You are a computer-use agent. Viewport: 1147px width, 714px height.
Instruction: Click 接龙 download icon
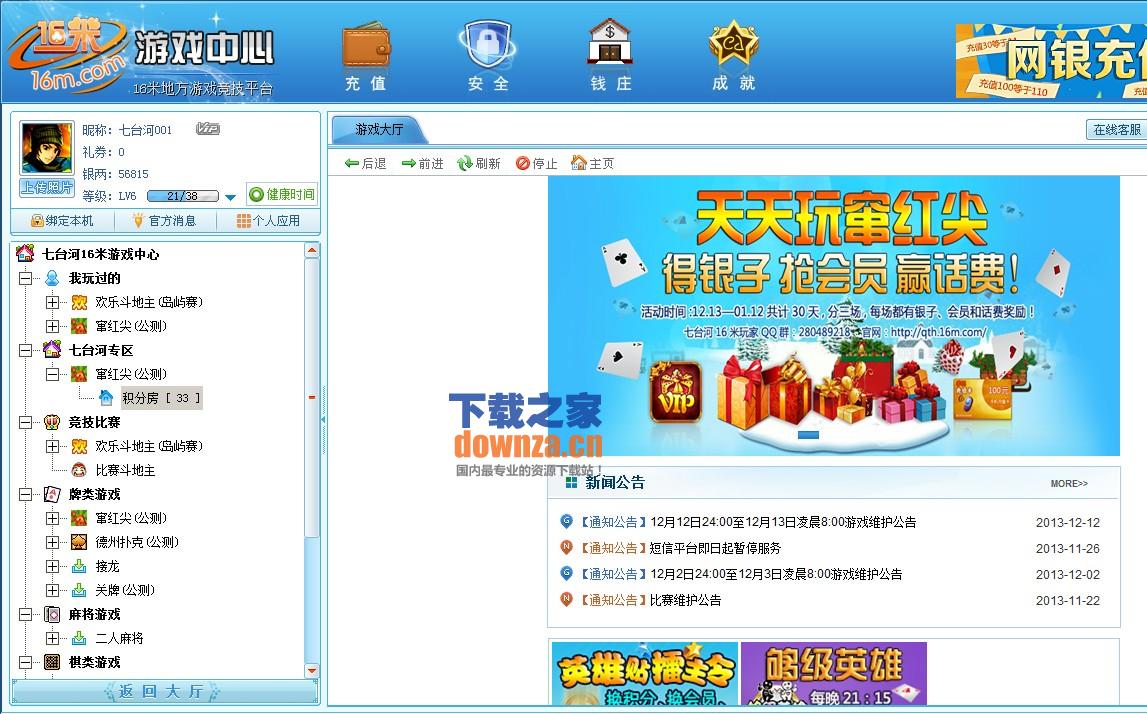click(79, 566)
